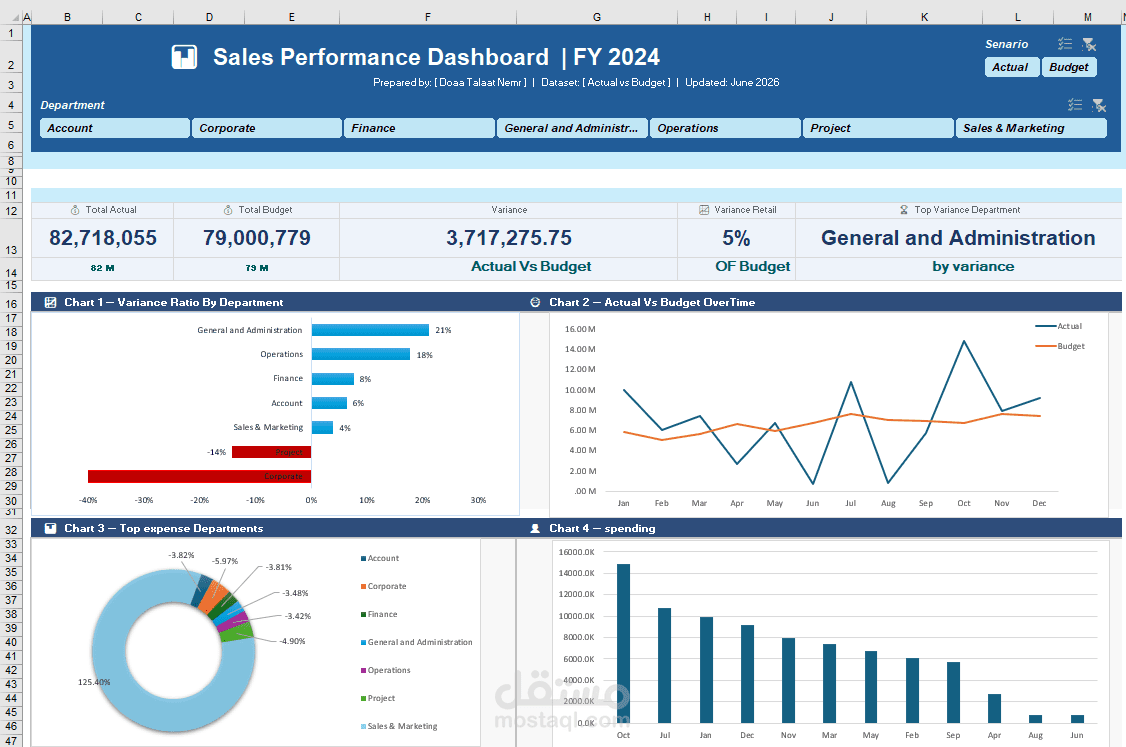Clear filter on Department slicer
1126x747 pixels.
1099,106
